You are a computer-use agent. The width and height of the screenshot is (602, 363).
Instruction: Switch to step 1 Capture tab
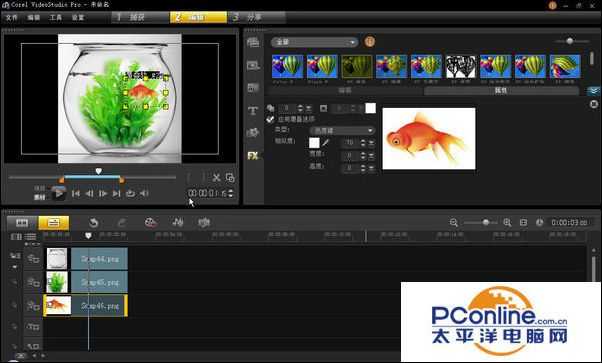pyautogui.click(x=140, y=17)
